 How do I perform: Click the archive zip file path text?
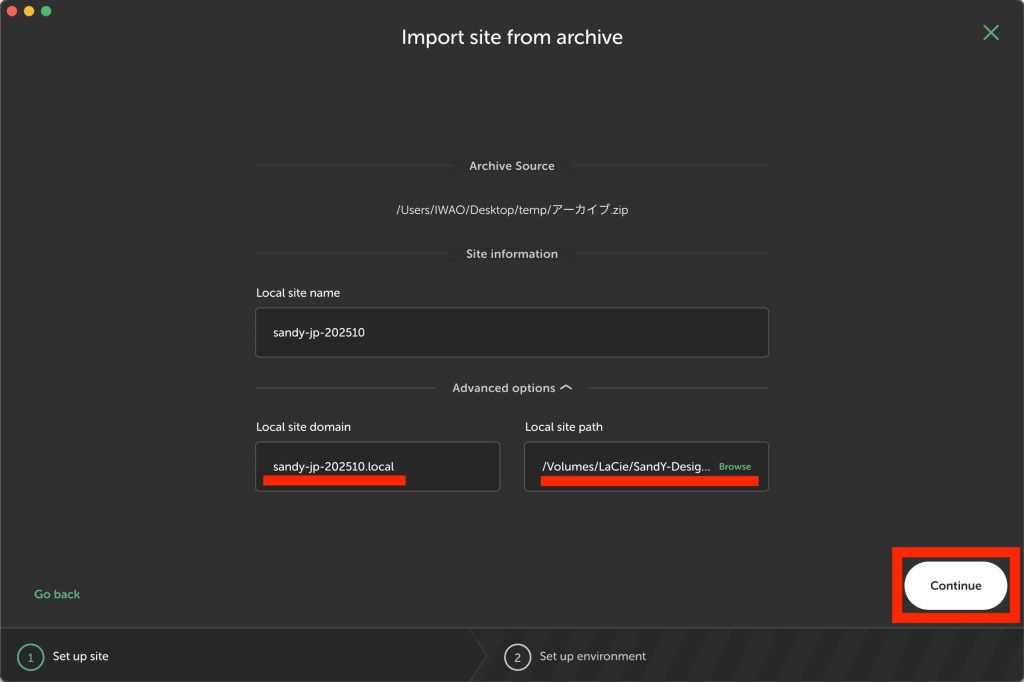point(512,210)
